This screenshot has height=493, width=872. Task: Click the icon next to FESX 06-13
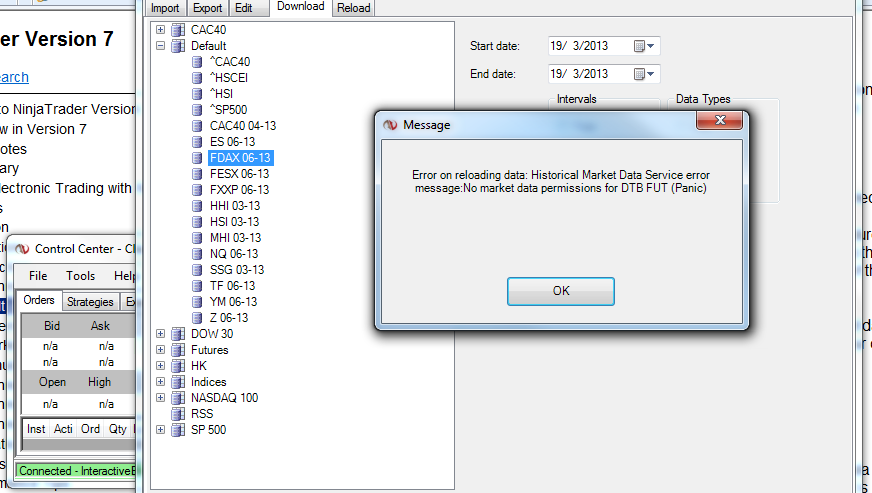click(x=197, y=174)
